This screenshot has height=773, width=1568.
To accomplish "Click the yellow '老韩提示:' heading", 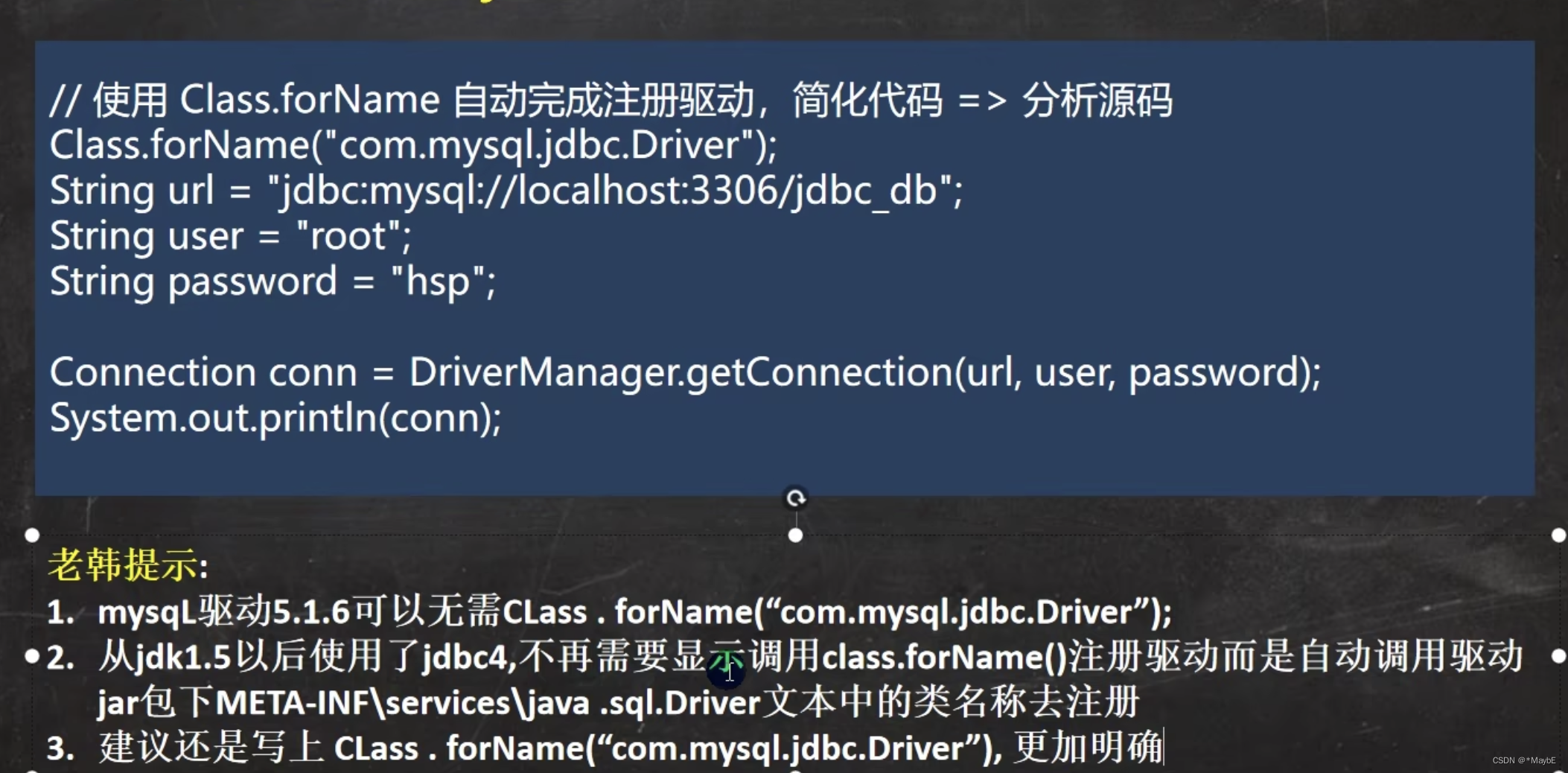I will click(128, 564).
